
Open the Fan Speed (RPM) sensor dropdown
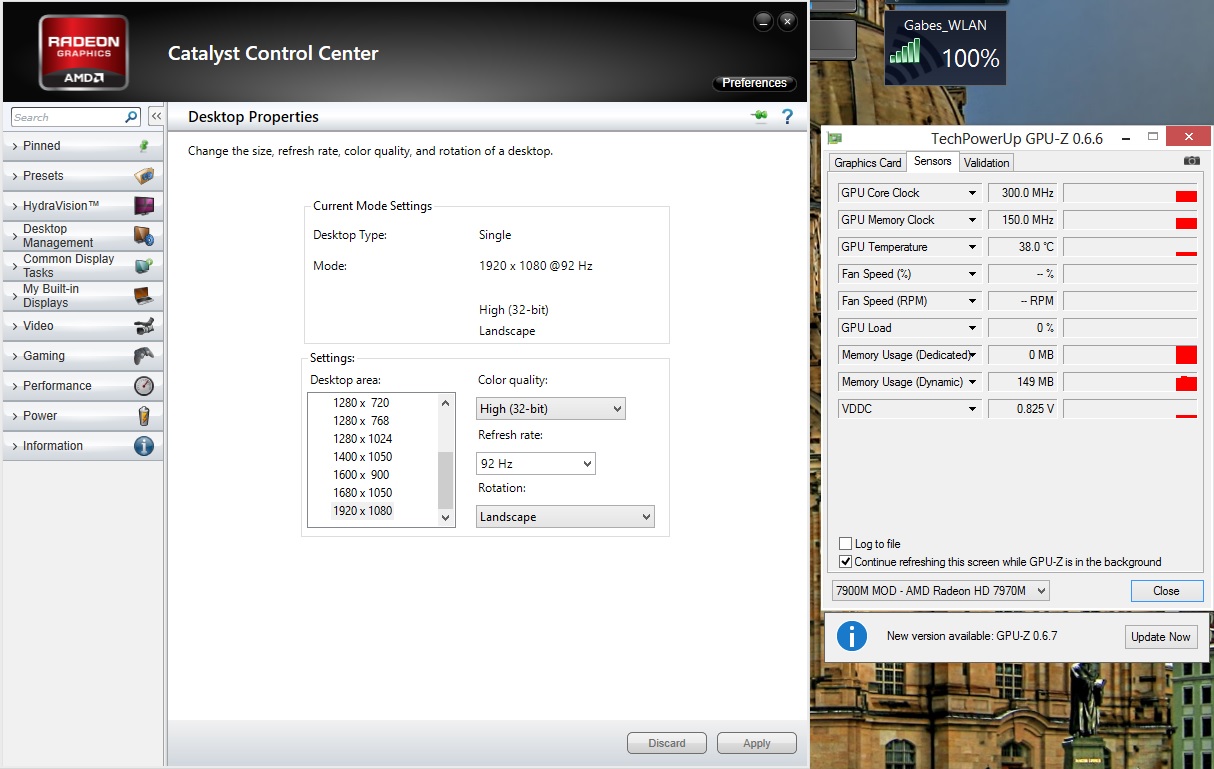(x=971, y=301)
